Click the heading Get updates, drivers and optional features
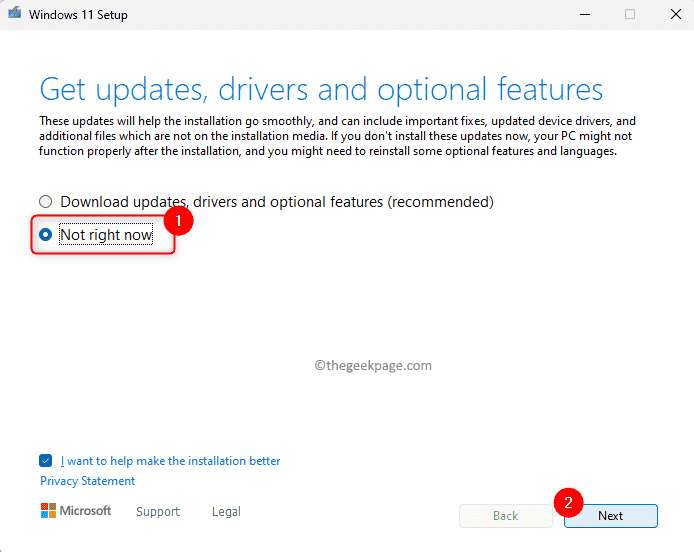Screen dimensions: 694x552 click(x=321, y=89)
